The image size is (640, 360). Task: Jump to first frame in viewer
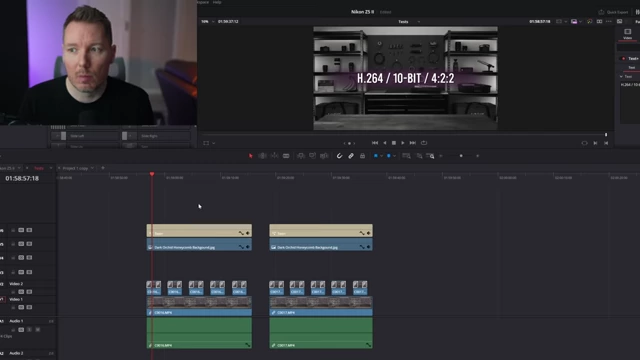coord(375,143)
